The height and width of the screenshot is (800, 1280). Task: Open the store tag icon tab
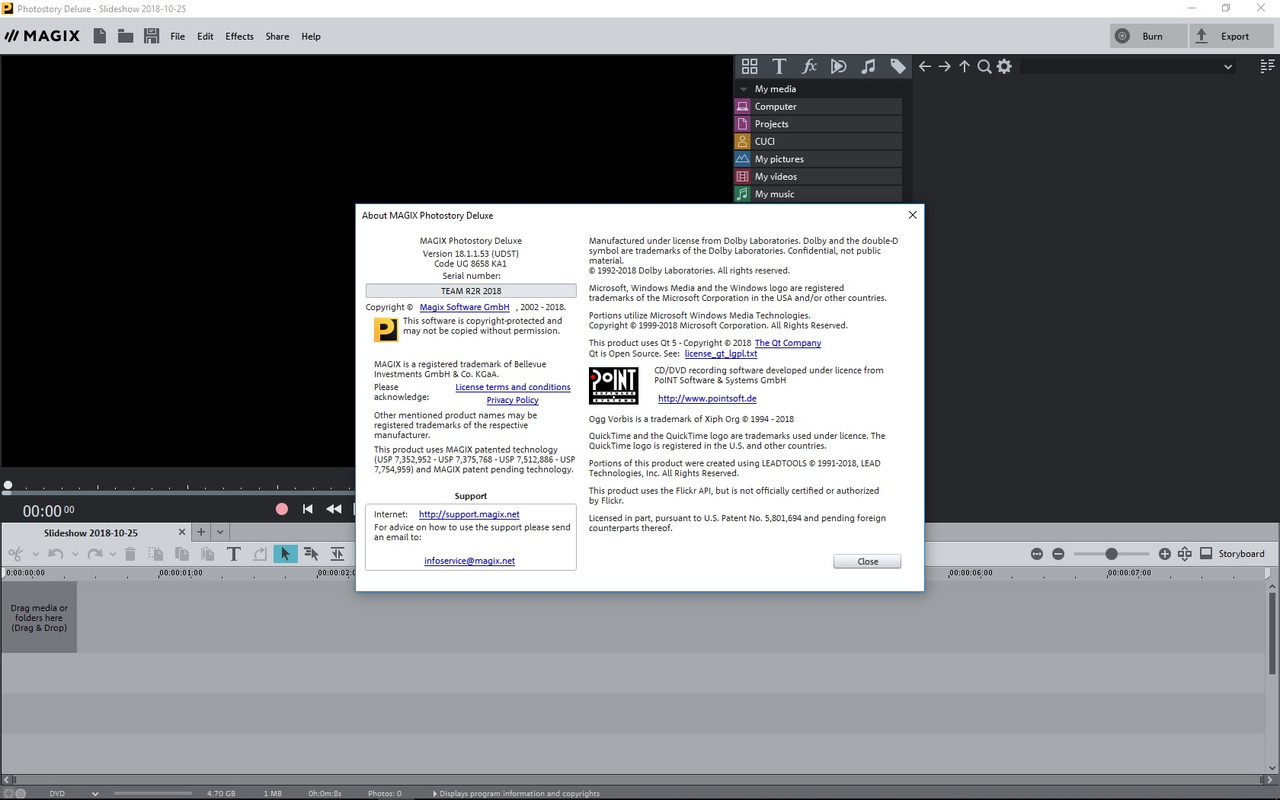pos(898,66)
